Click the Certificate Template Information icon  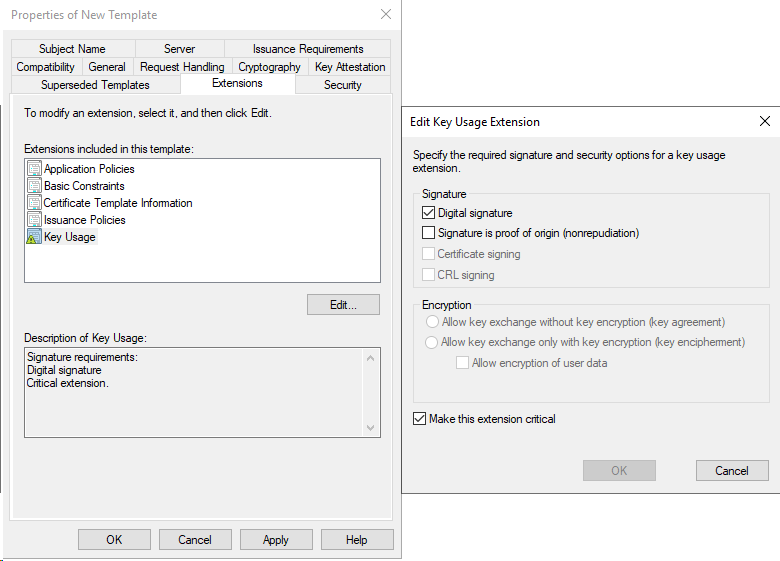[34, 202]
